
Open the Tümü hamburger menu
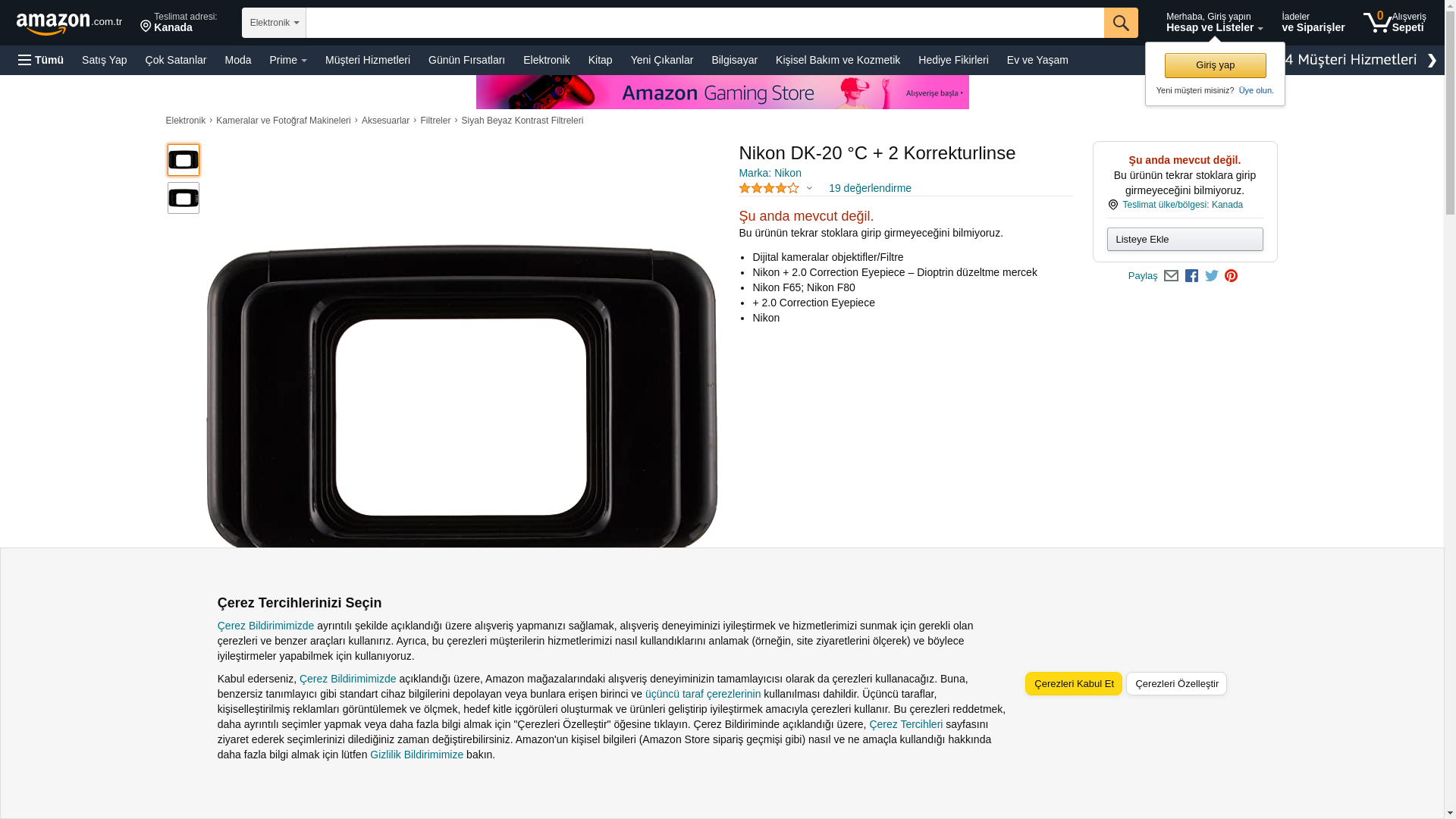(x=41, y=60)
